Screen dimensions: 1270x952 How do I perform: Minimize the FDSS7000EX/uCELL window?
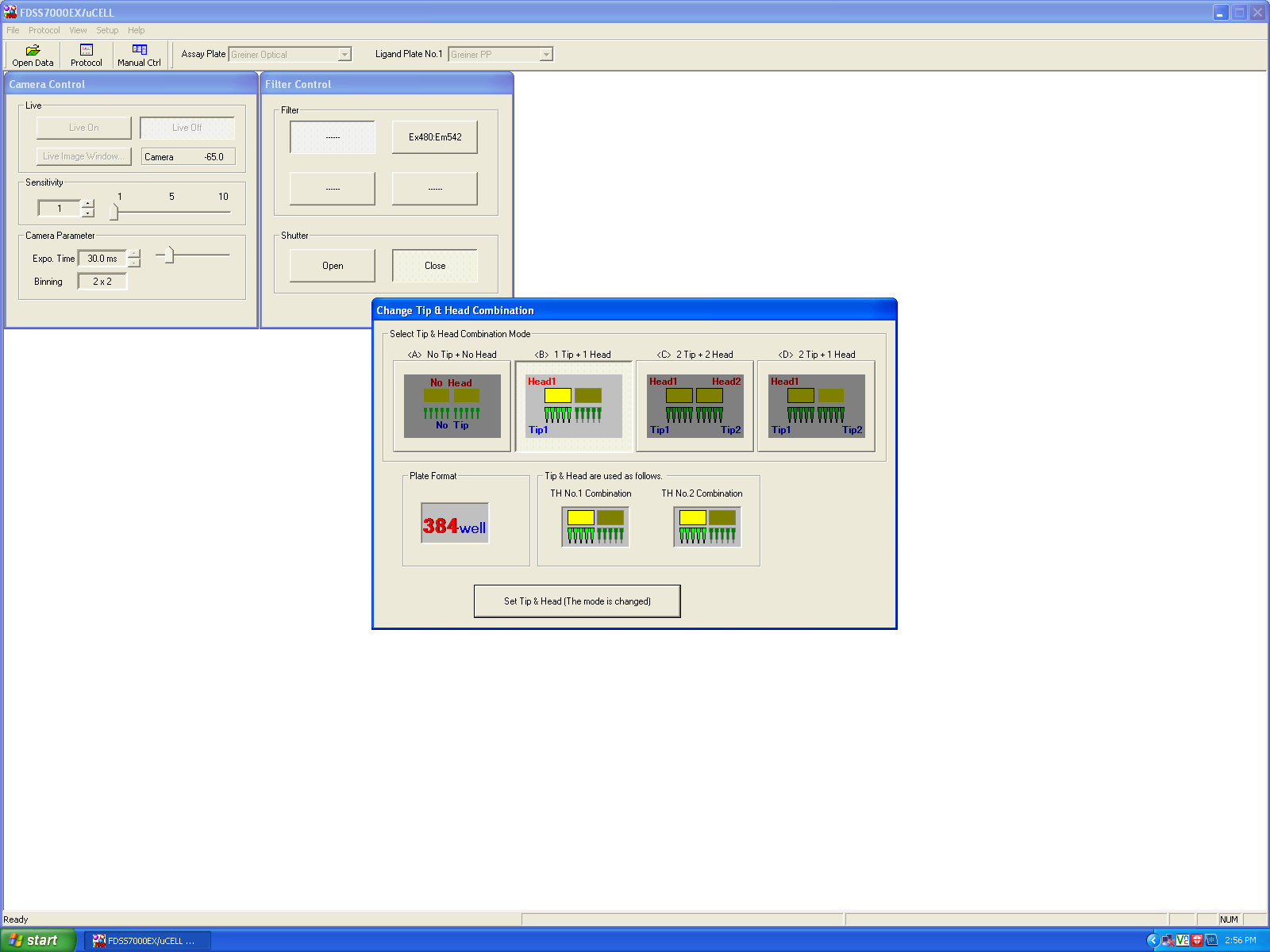click(x=1221, y=13)
